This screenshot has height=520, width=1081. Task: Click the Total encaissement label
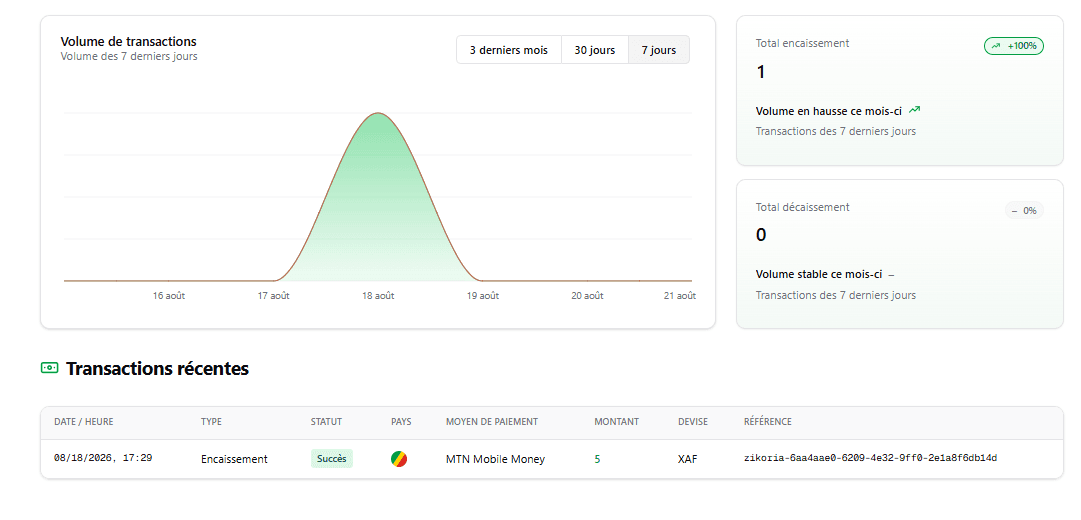coord(802,43)
